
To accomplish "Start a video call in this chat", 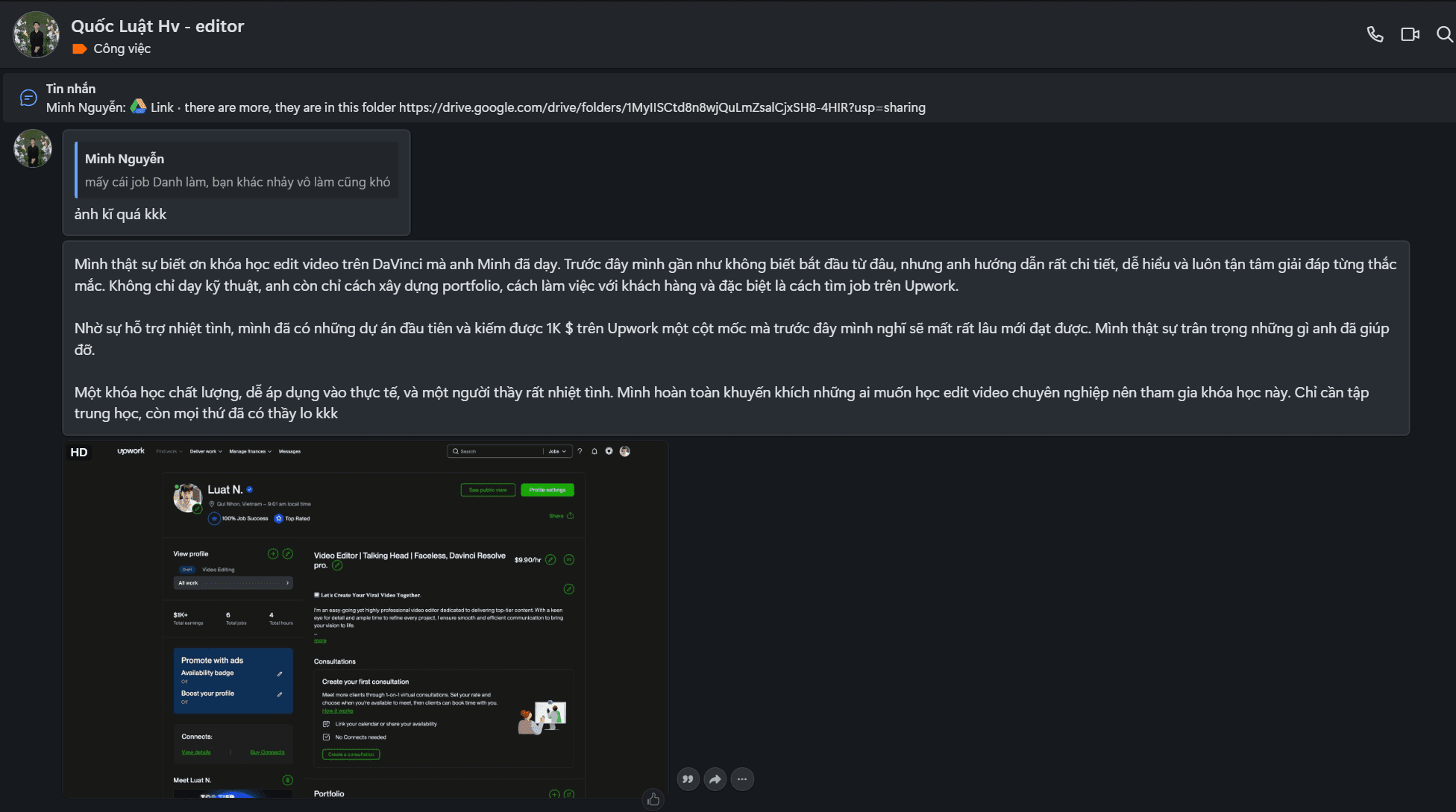I will coord(1410,34).
